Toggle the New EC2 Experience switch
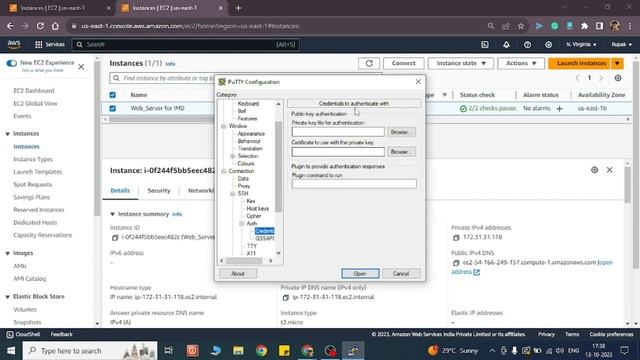 tap(11, 63)
